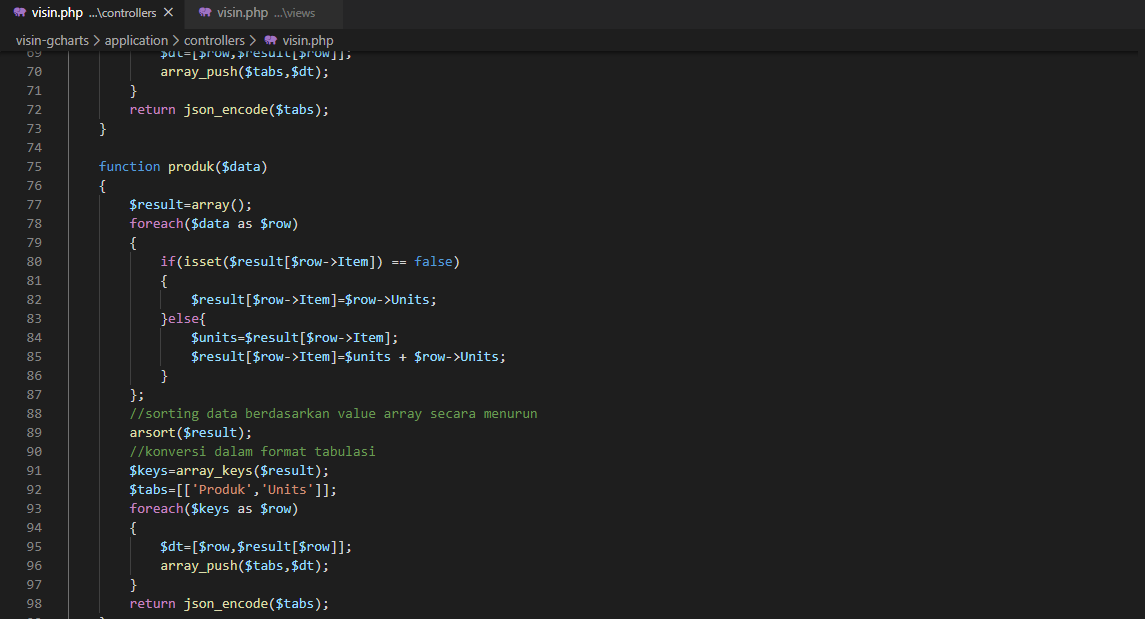Click line number 72
This screenshot has width=1145, height=619.
point(34,109)
